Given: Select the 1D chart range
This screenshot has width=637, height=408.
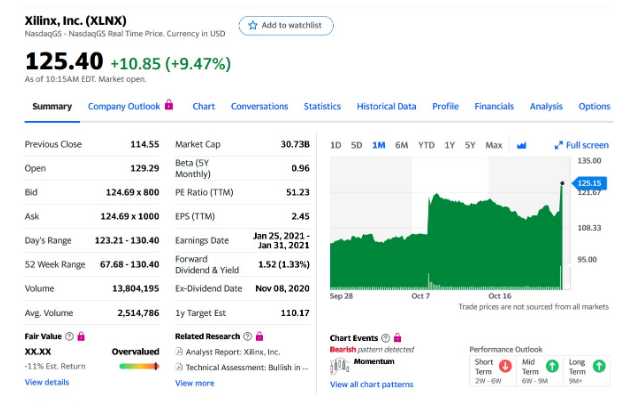Looking at the screenshot, I should pos(335,145).
